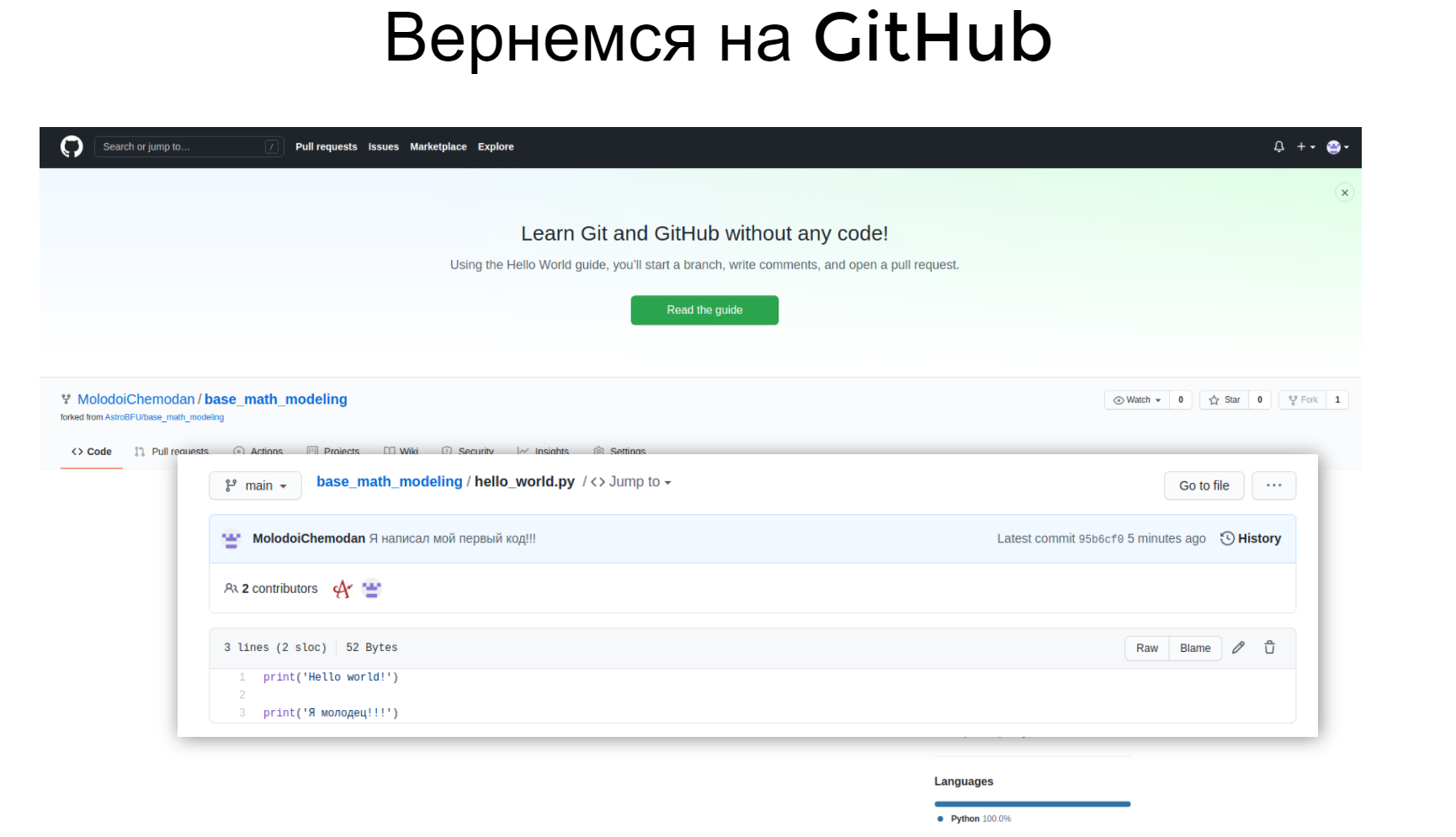Image resolution: width=1456 pixels, height=837 pixels.
Task: Open the AstroBFU/base_math_modeling fork source link
Action: (164, 417)
